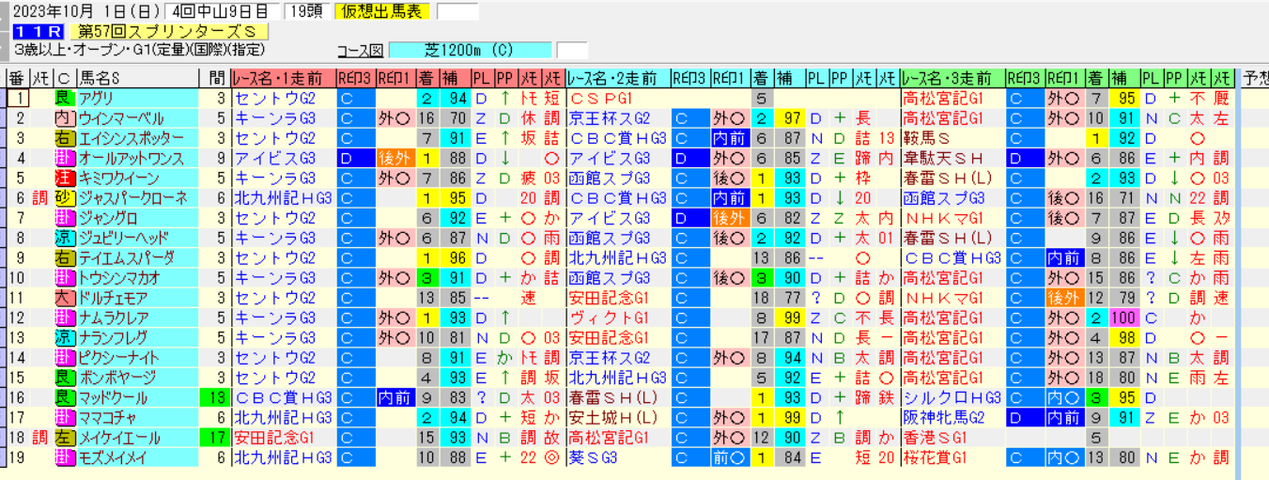This screenshot has width=1269, height=480.
Task: Select the レース名・1走前 column header
Action: click(282, 78)
